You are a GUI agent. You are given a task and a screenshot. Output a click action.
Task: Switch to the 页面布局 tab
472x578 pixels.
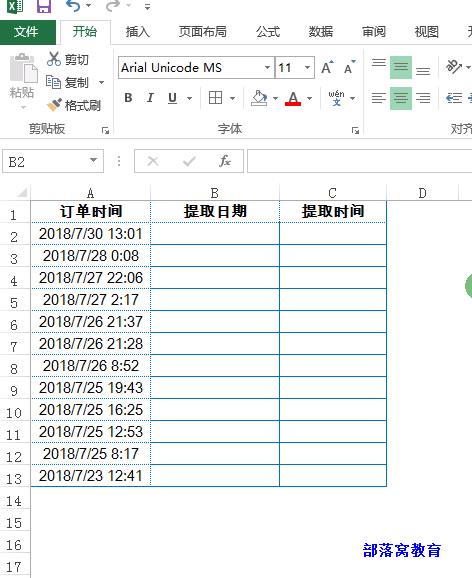pos(203,32)
